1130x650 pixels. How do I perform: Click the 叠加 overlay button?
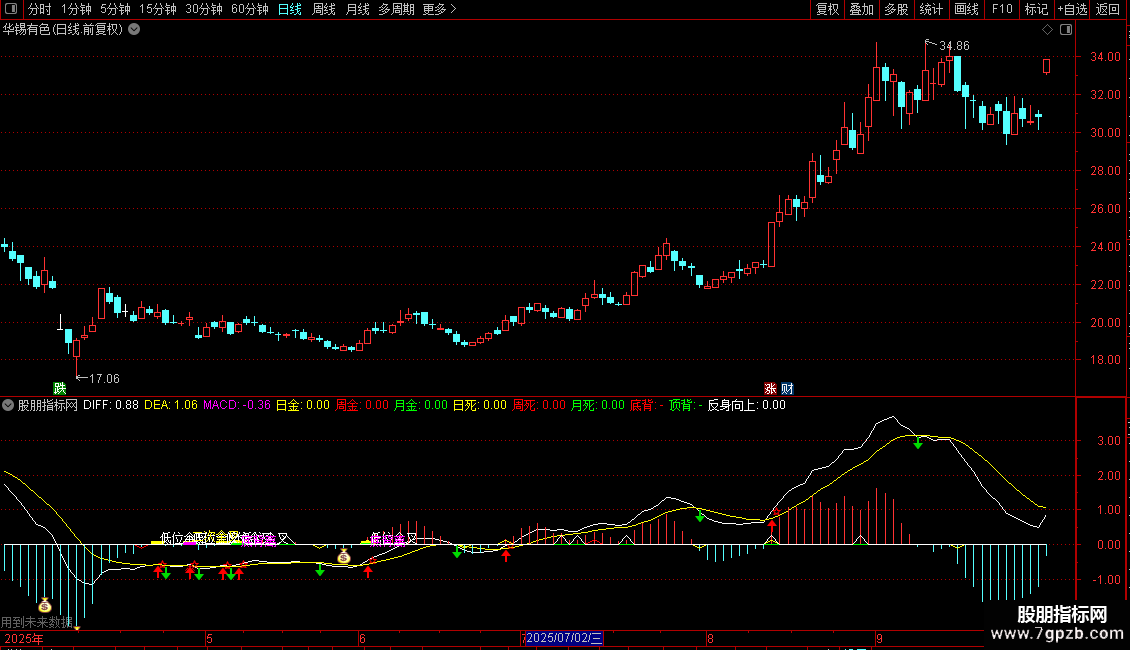[862, 9]
